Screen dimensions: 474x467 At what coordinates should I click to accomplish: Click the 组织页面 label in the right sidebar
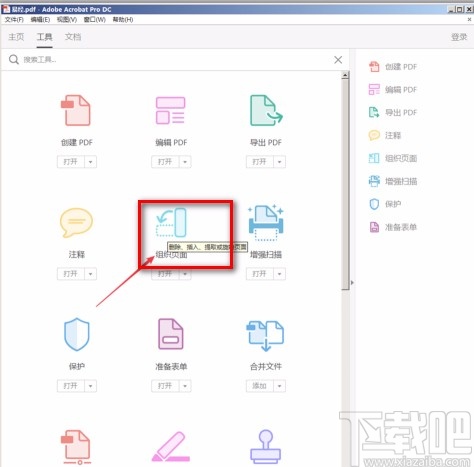[x=401, y=158]
